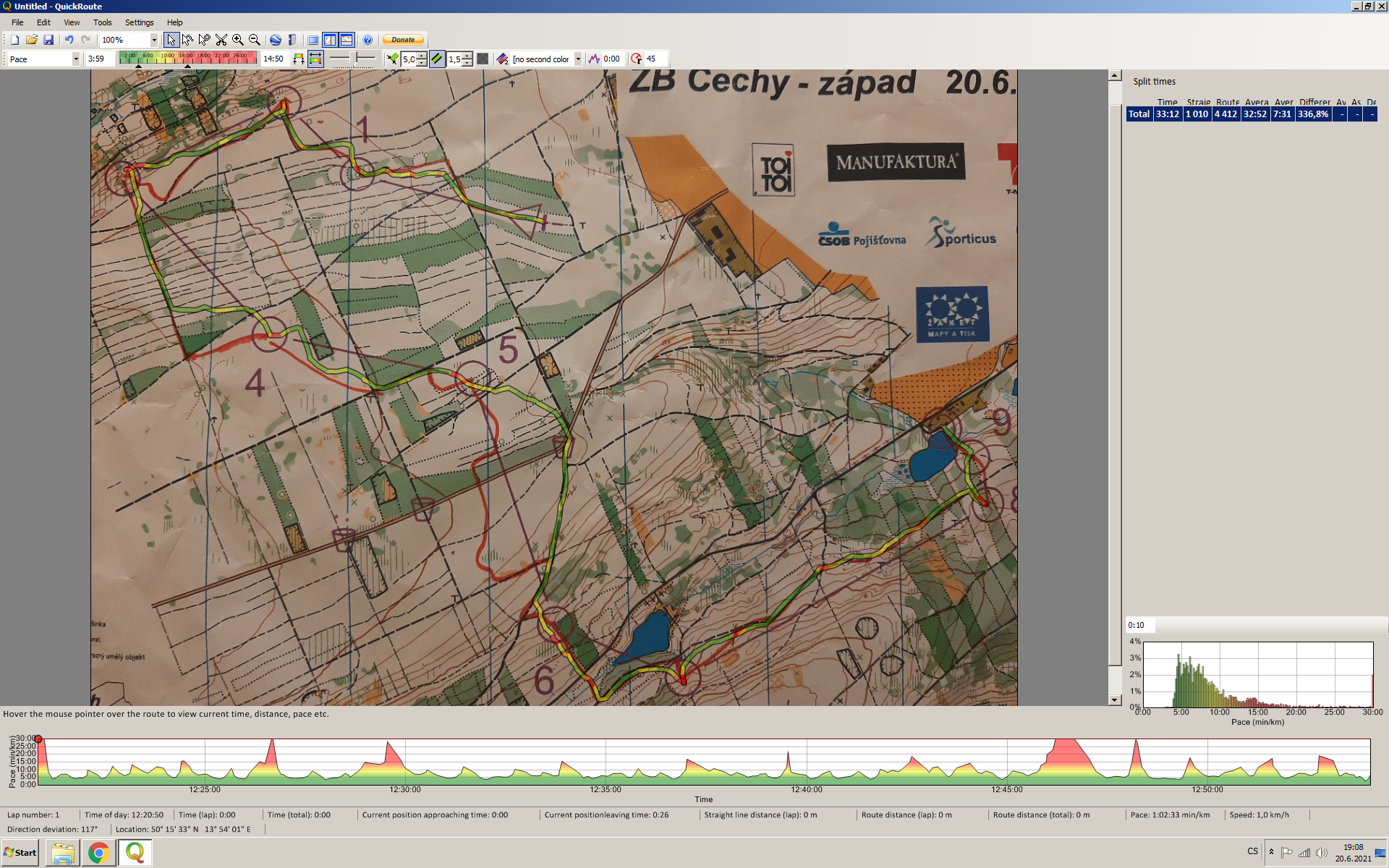Toggle the right panel visibility button

click(x=330, y=40)
